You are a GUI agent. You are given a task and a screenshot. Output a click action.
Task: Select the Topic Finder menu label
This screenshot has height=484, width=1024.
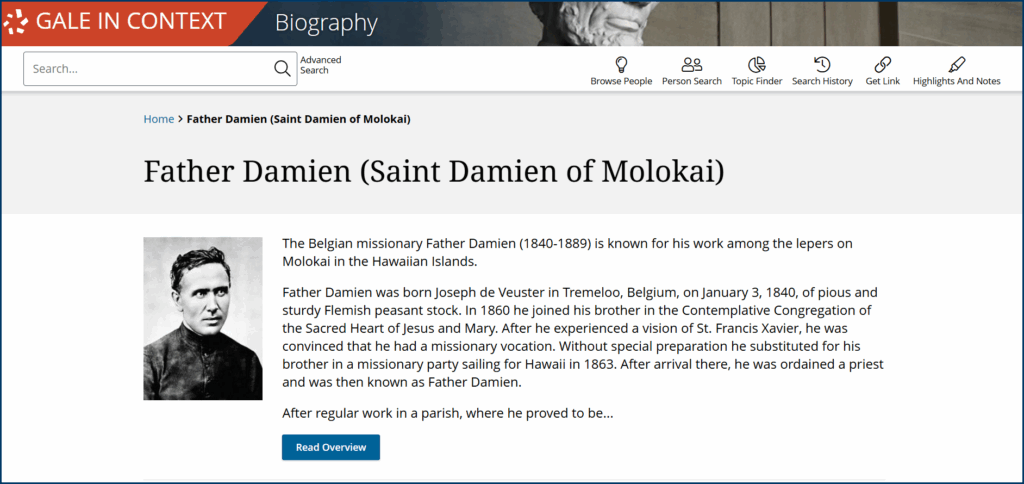click(x=757, y=82)
